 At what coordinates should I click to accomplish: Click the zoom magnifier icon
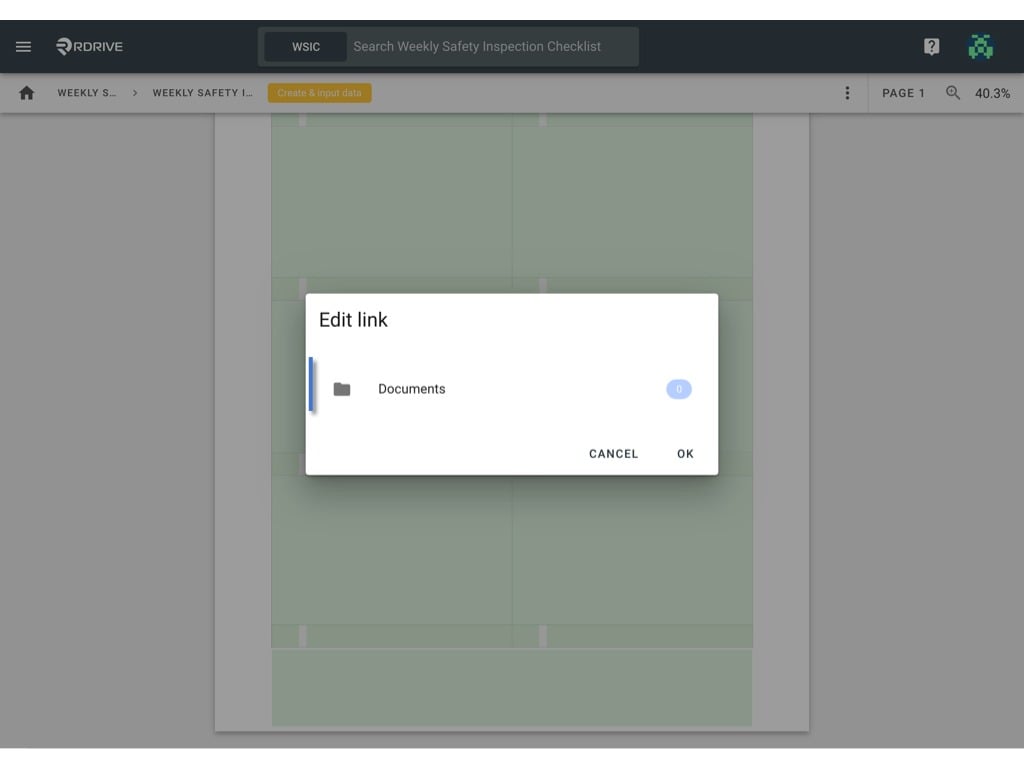[953, 93]
